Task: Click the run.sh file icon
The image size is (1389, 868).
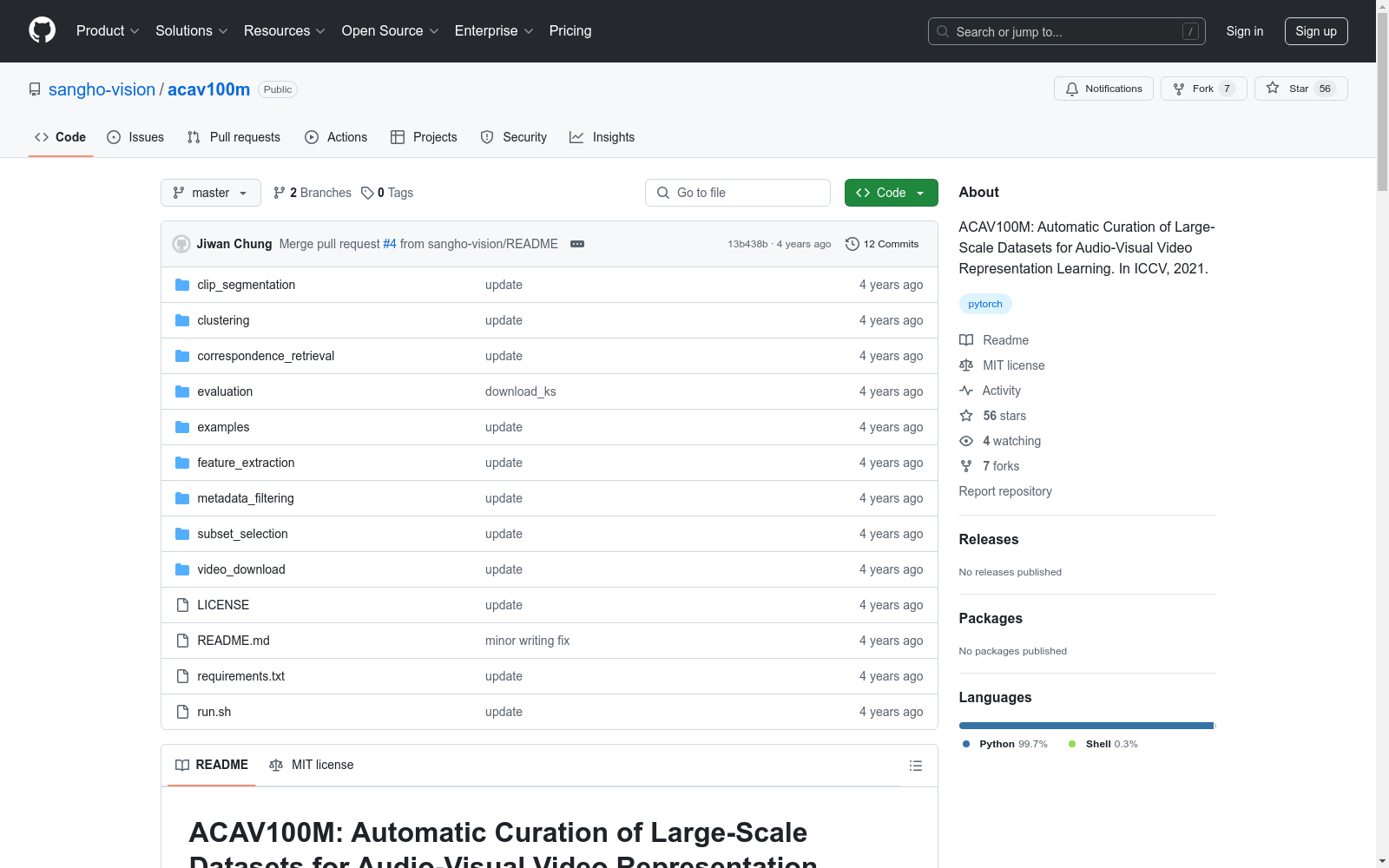Action: coord(182,712)
